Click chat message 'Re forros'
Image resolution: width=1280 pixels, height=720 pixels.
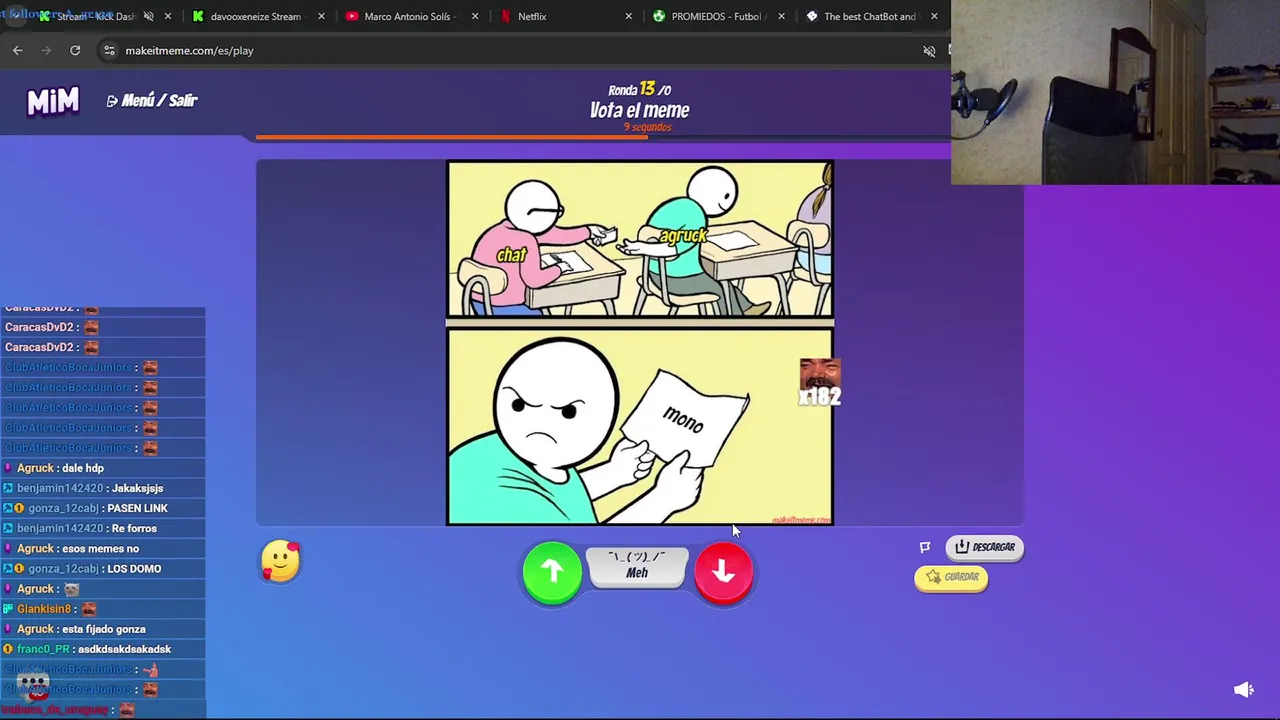point(134,528)
